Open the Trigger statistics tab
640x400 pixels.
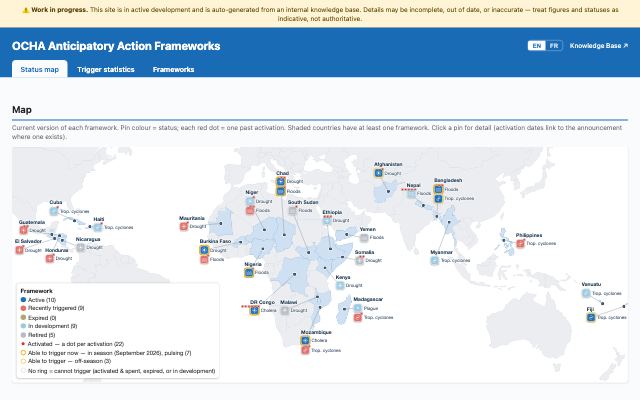(106, 69)
